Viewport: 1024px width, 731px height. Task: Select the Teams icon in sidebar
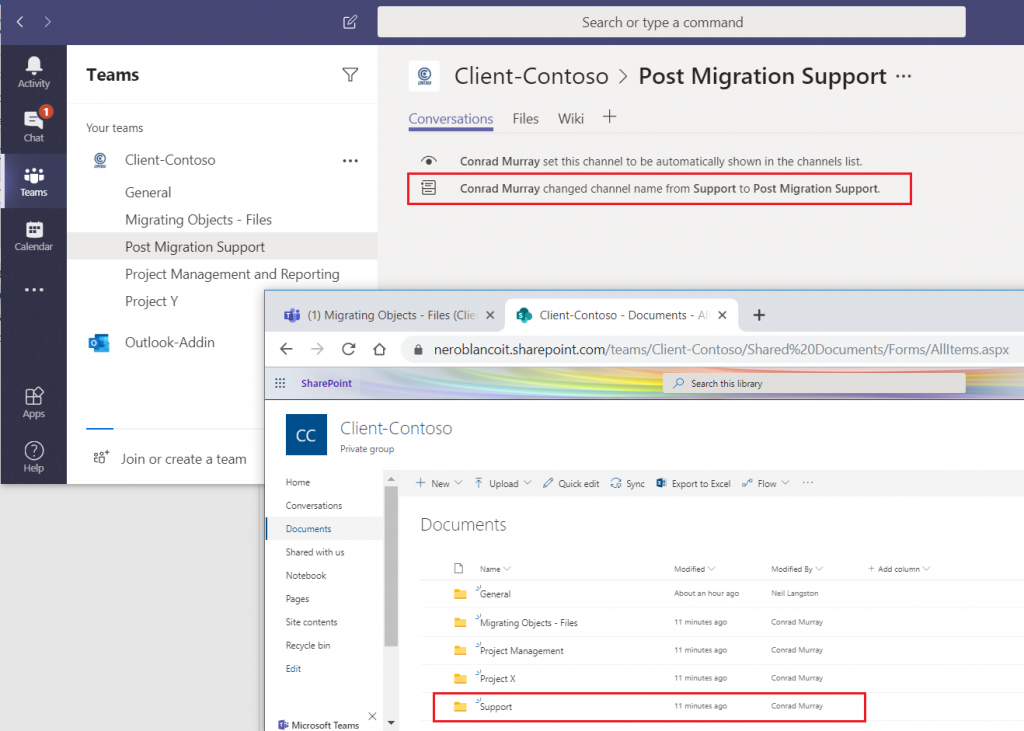tap(33, 182)
